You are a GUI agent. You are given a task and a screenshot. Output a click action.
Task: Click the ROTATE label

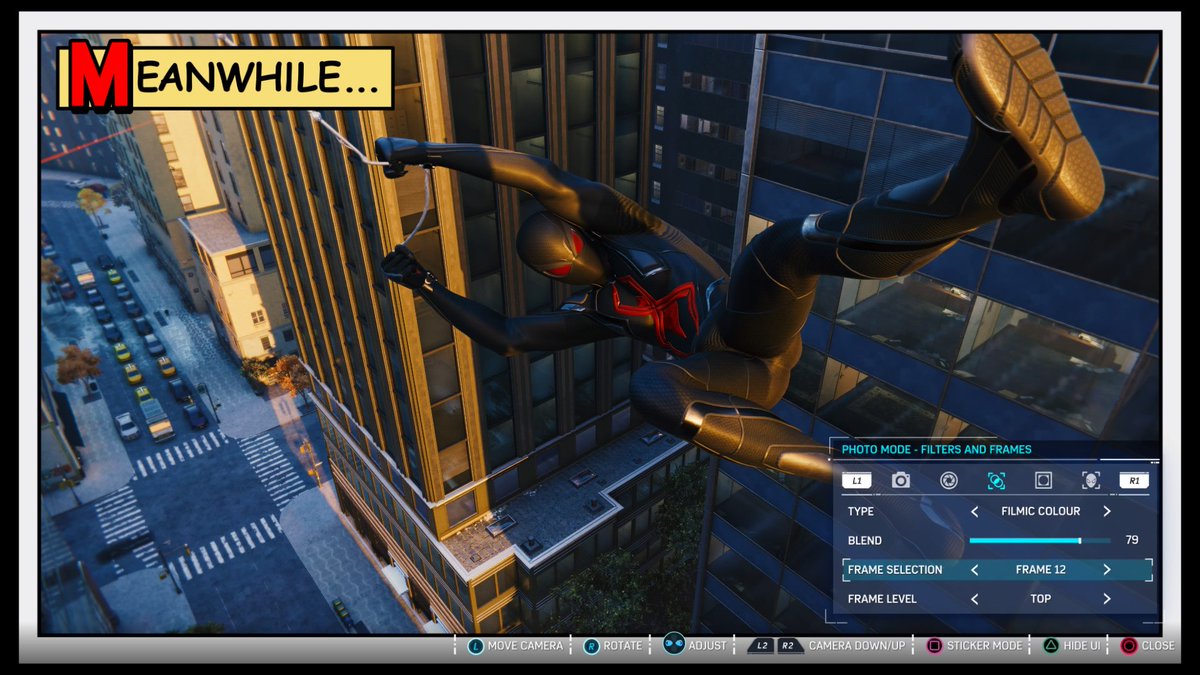[x=623, y=646]
